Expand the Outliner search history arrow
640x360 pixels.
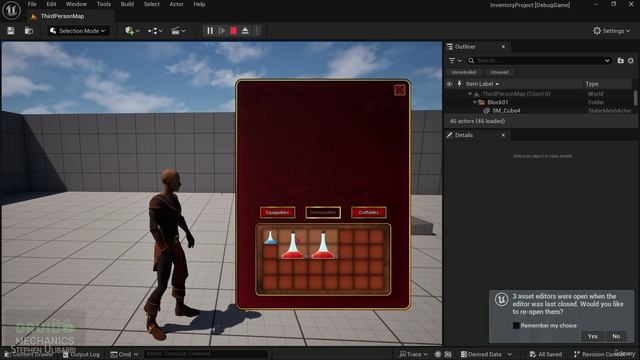click(x=607, y=60)
